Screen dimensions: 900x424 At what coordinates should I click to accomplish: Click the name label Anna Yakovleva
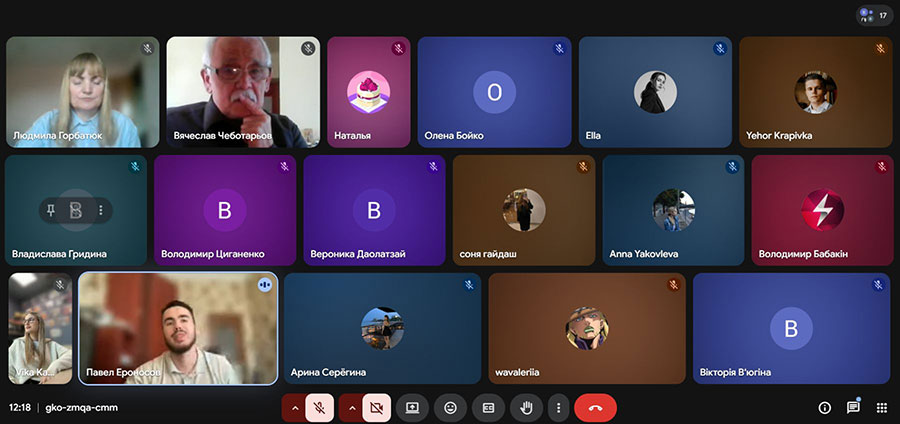tap(643, 254)
